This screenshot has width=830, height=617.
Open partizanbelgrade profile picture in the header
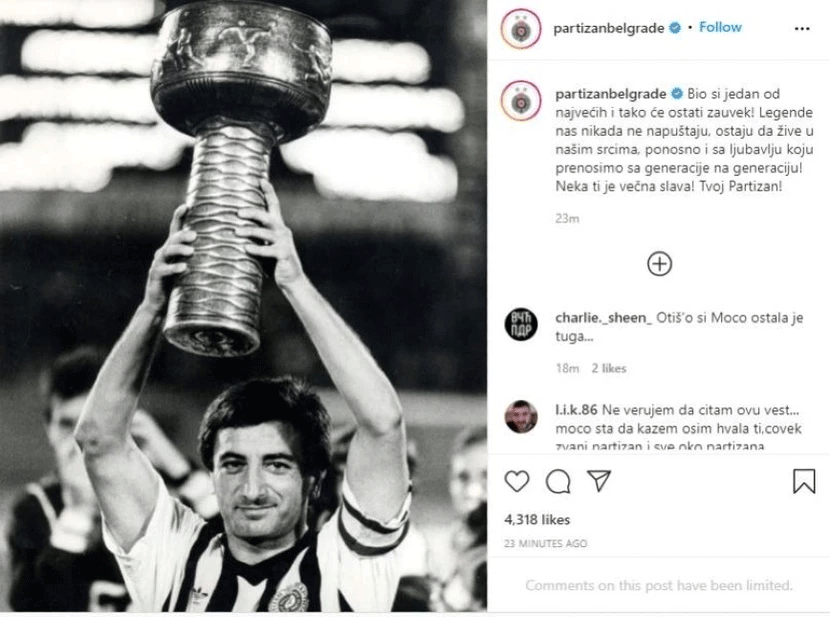521,29
